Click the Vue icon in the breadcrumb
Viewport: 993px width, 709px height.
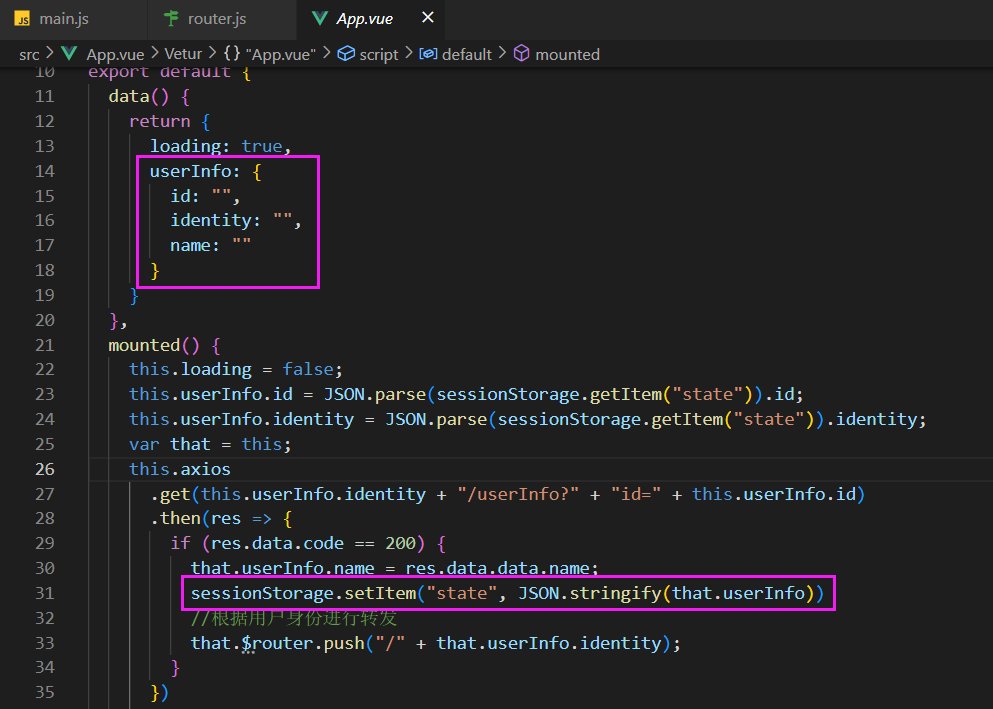click(x=69, y=54)
